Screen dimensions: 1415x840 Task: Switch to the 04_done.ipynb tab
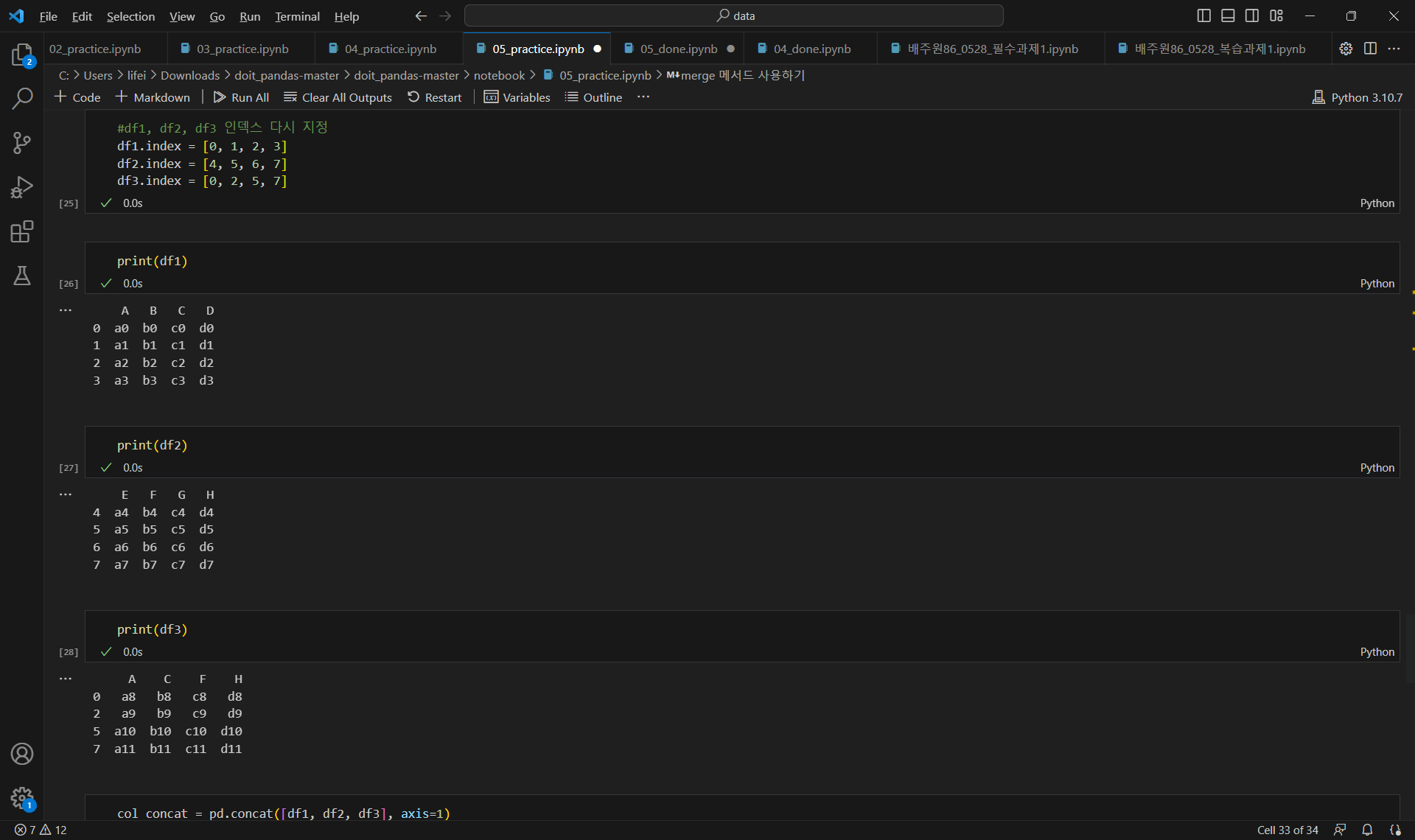pyautogui.click(x=811, y=49)
